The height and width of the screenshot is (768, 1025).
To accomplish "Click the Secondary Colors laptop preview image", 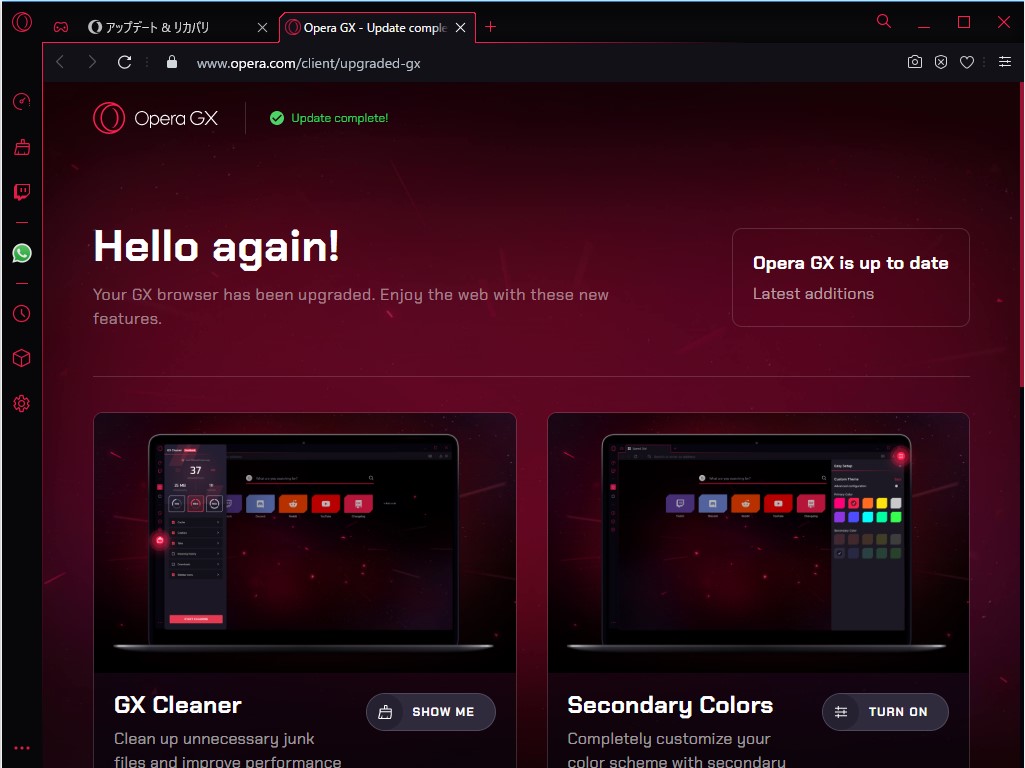I will pyautogui.click(x=756, y=542).
